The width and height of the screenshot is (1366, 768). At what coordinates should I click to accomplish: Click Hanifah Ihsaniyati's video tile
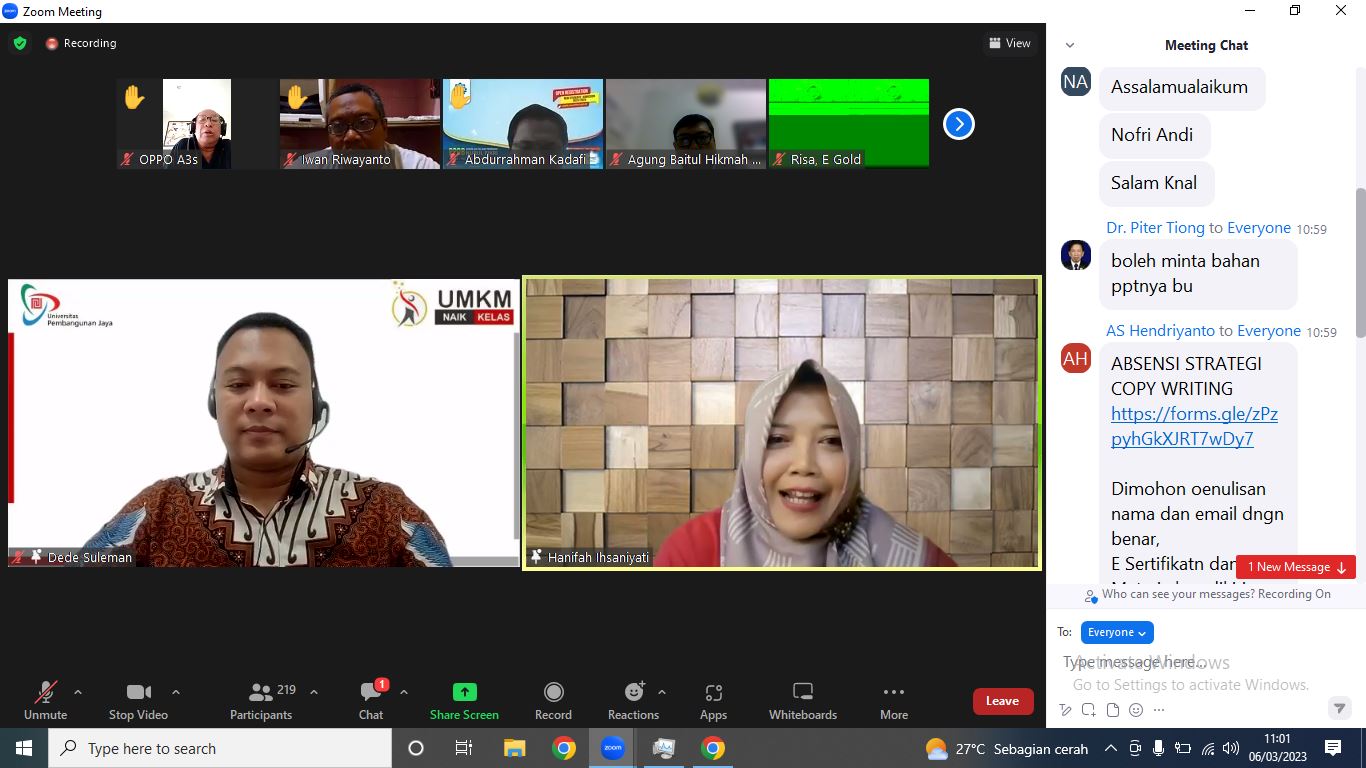point(782,423)
